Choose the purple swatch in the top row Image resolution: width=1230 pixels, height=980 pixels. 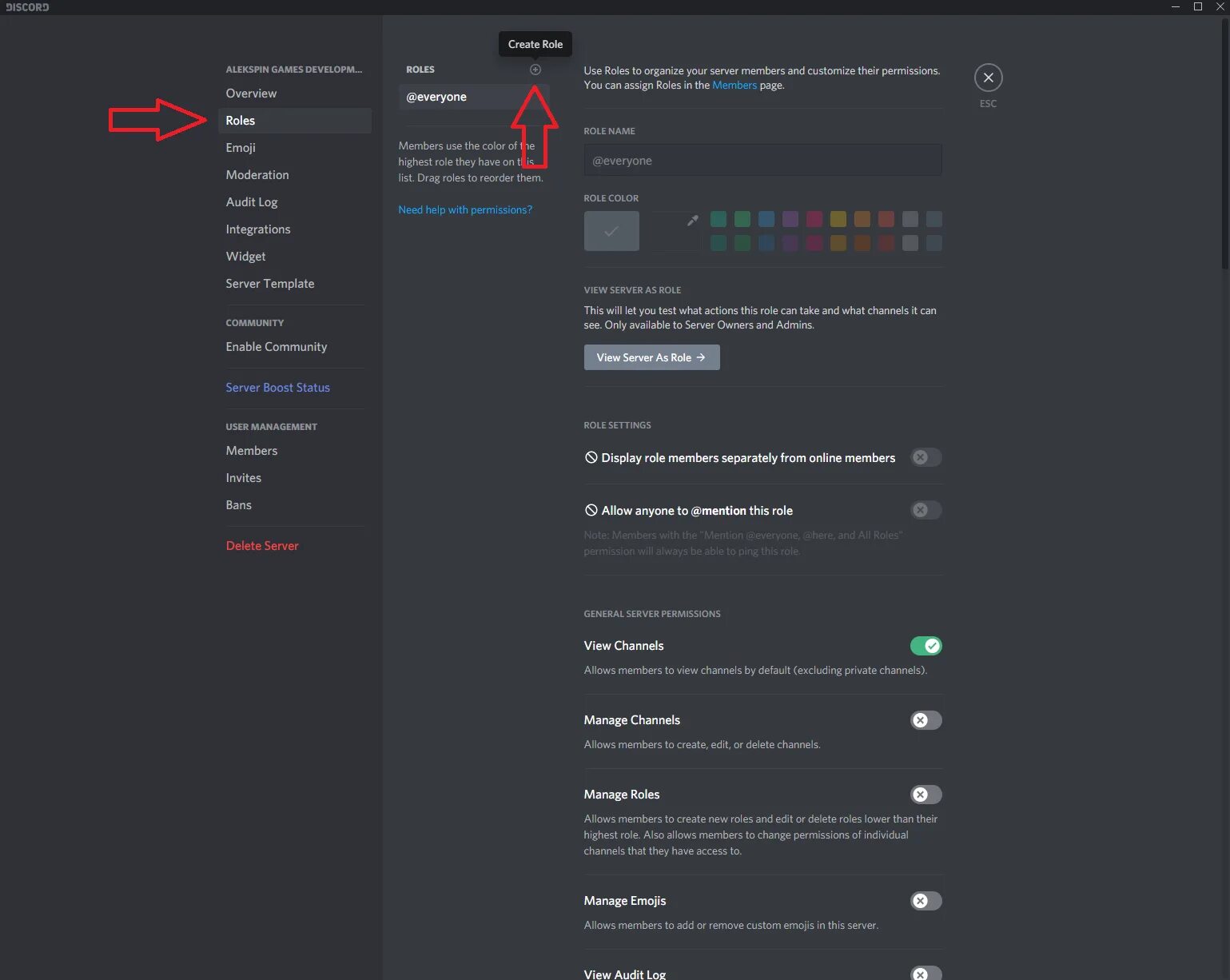pos(790,219)
